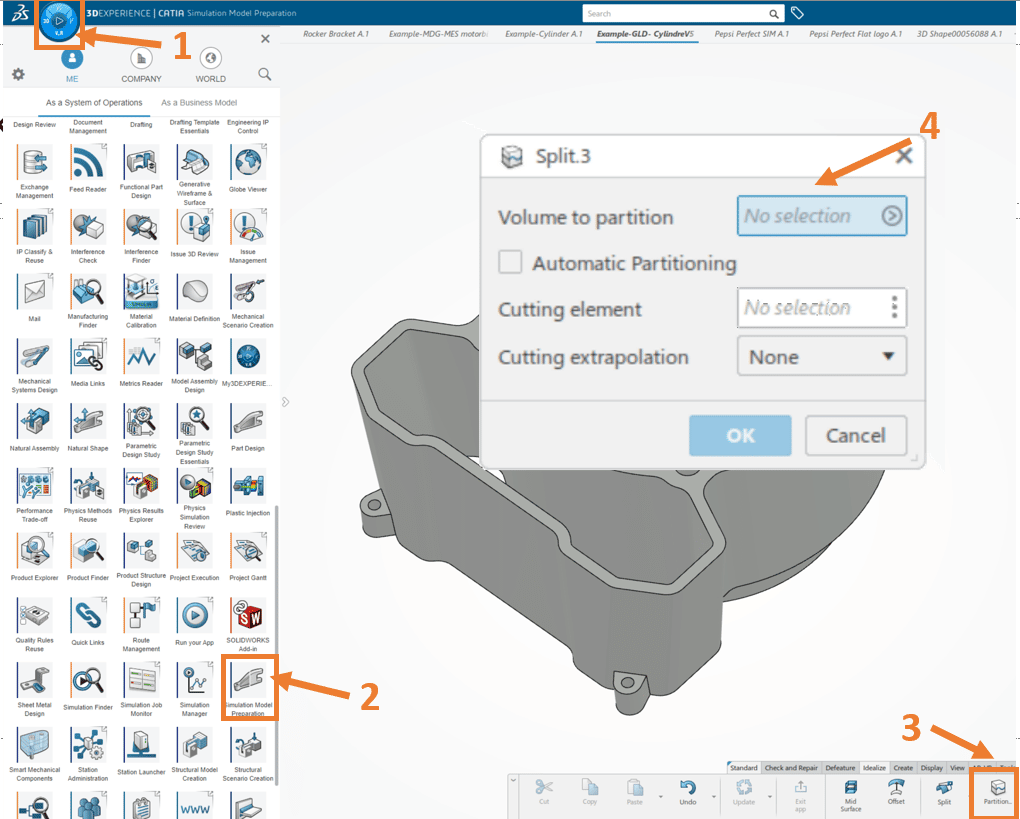The image size is (1020, 819).
Task: Launch the Station Launcher app
Action: (141, 751)
